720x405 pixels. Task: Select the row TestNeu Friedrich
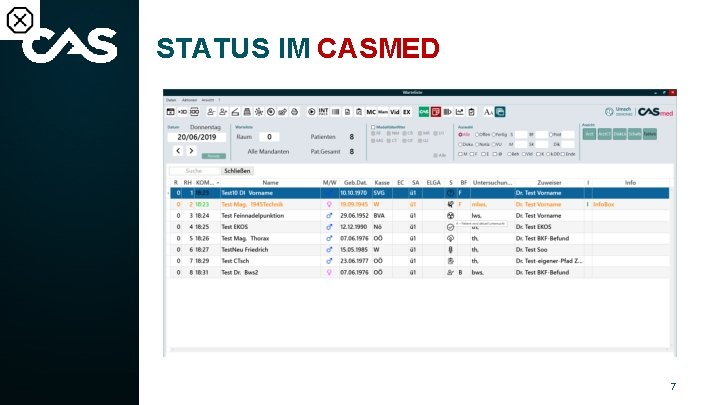(419, 250)
